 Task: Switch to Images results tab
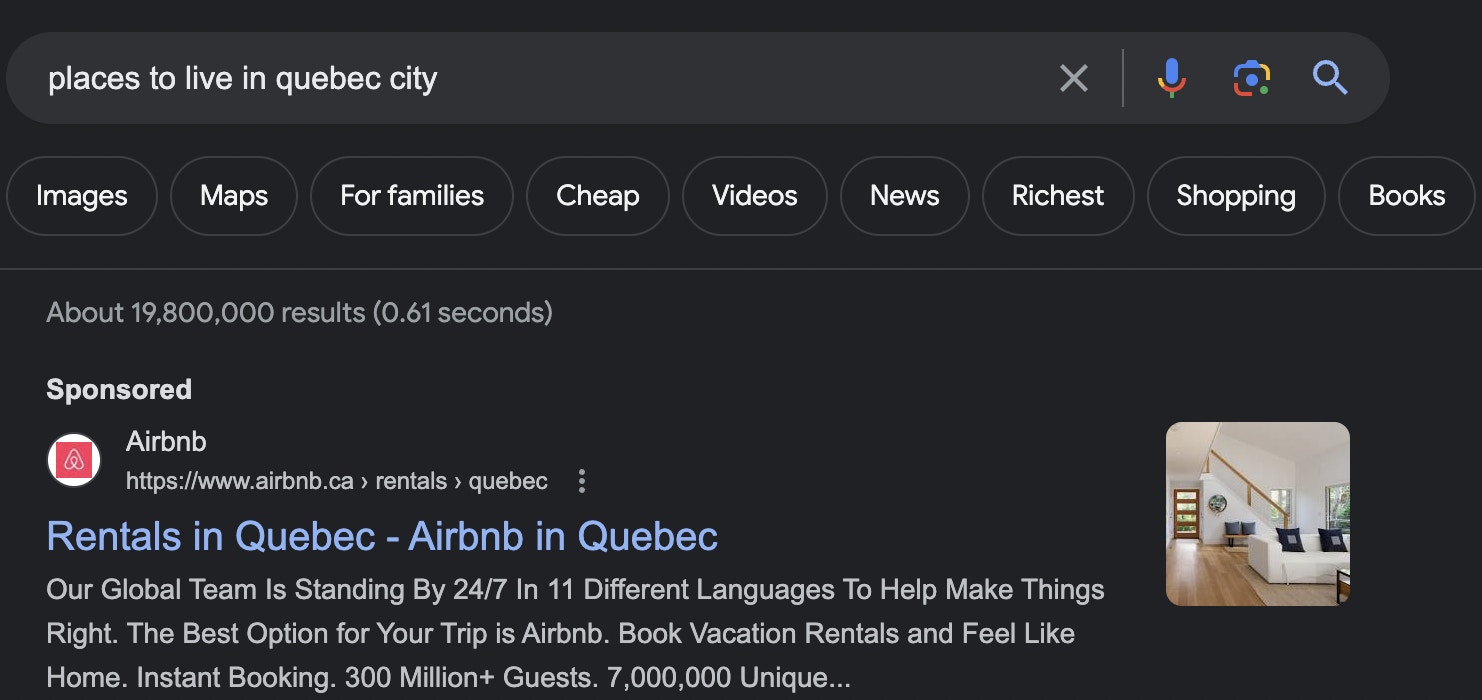[82, 196]
